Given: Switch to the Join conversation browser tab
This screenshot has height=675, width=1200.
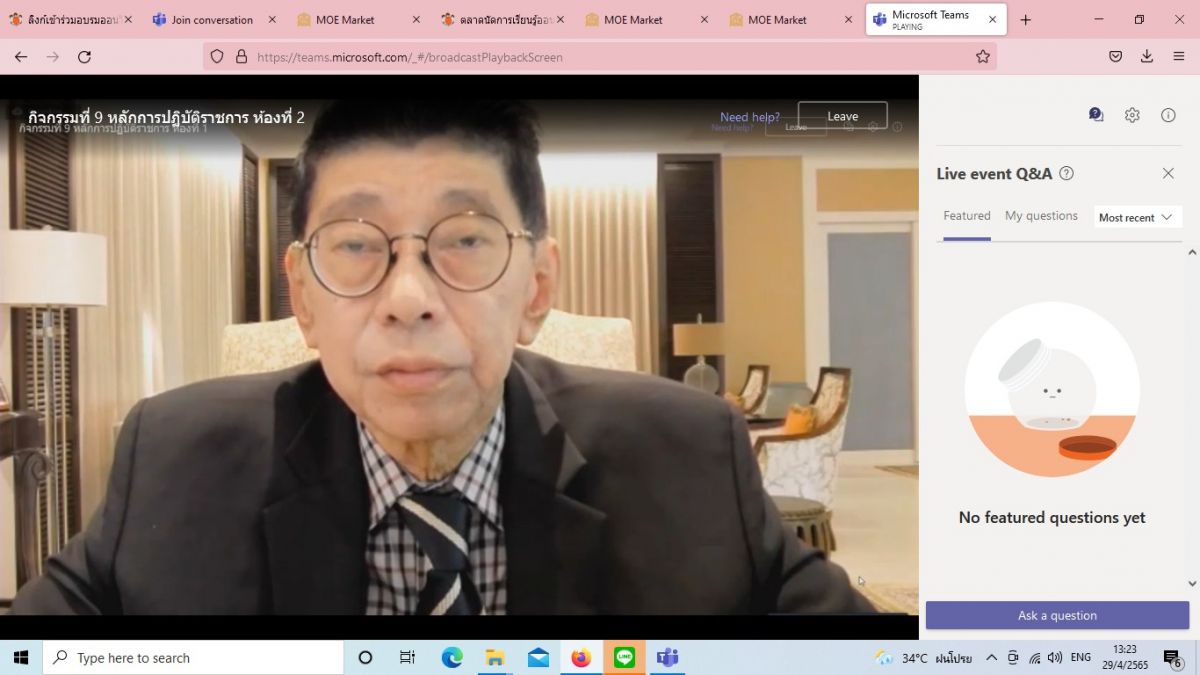Looking at the screenshot, I should click(x=211, y=20).
